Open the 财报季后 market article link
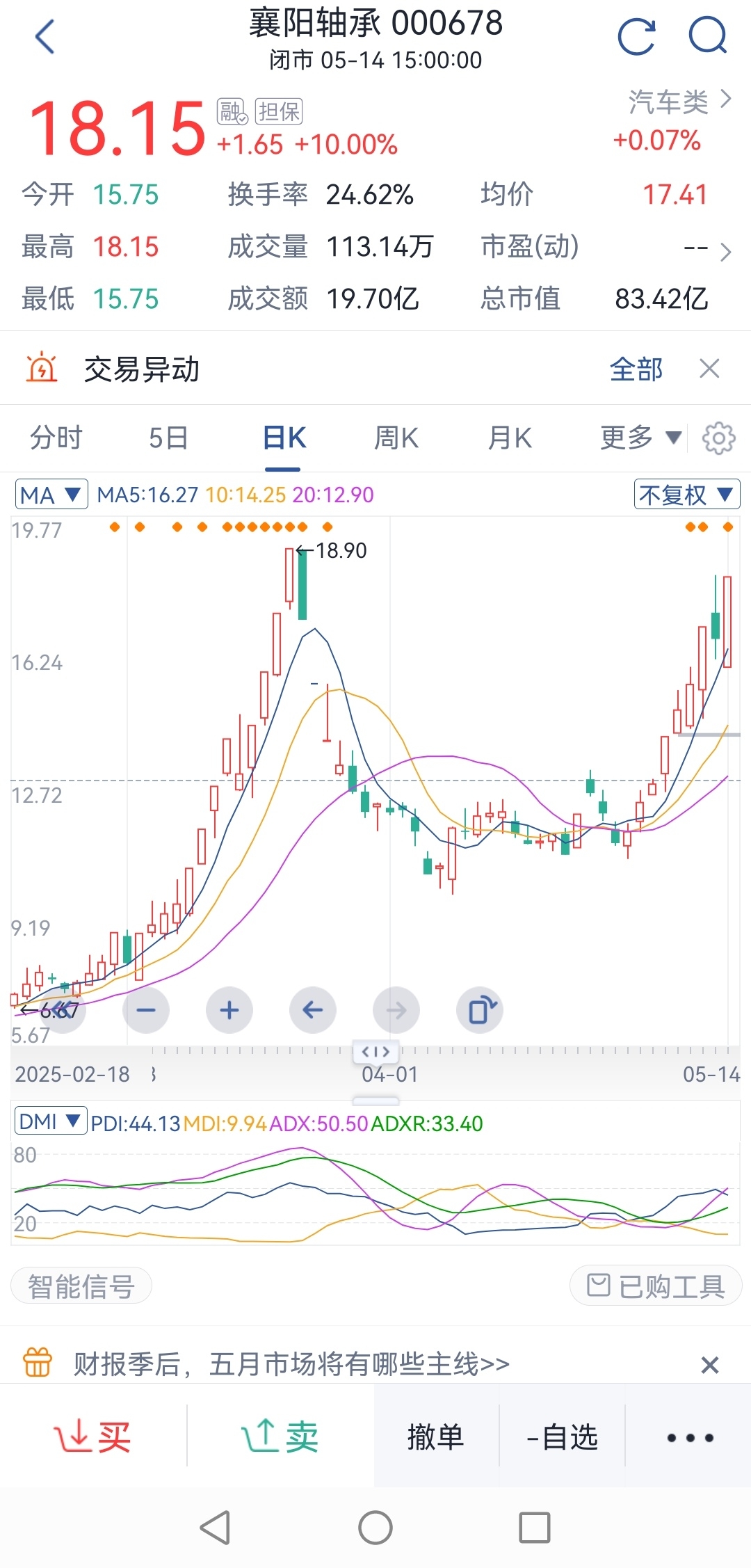This screenshot has height=1568, width=751. (291, 1364)
